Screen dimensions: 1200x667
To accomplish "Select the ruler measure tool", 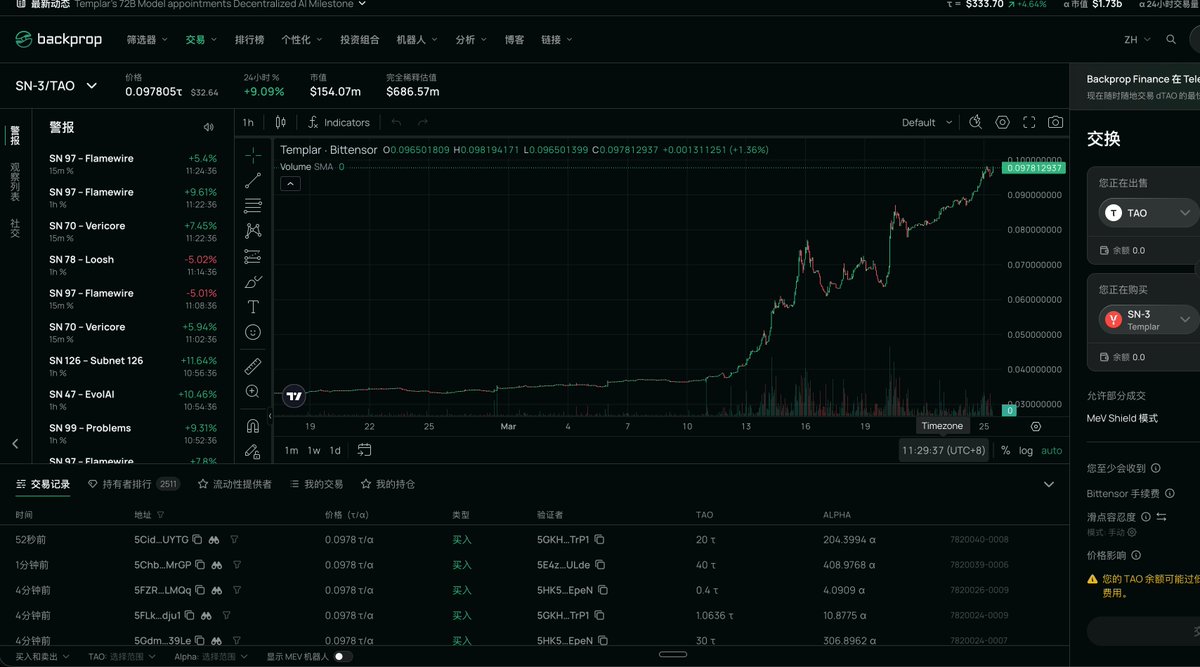I will [x=253, y=365].
